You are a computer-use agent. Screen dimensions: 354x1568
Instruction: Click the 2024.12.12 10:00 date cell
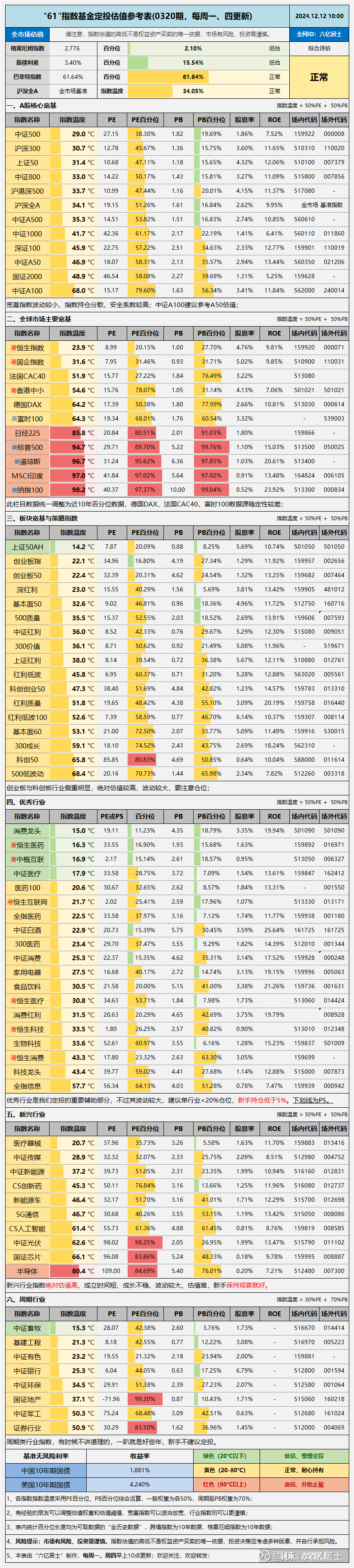(x=319, y=16)
